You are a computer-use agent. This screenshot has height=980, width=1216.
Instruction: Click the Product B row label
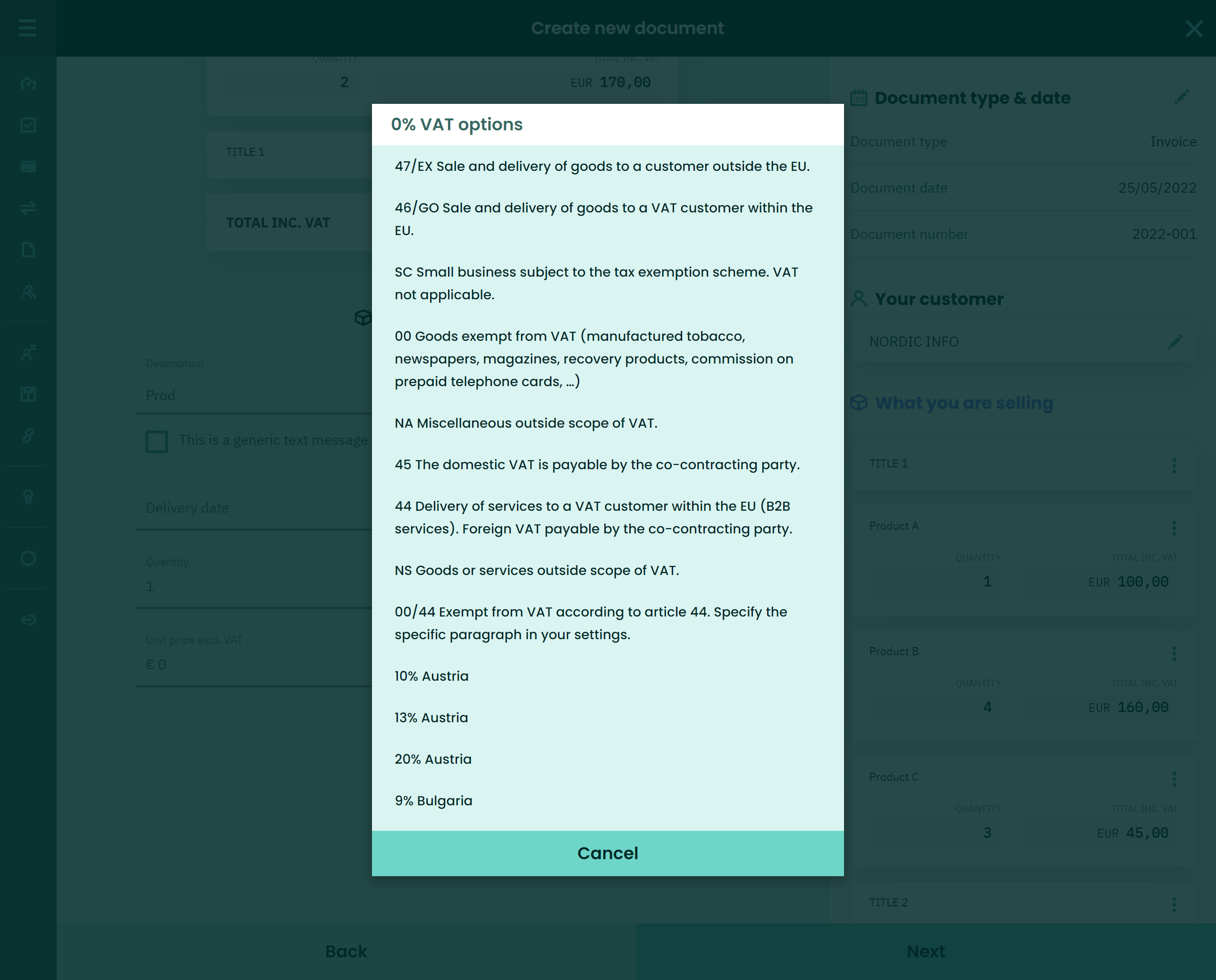(x=894, y=651)
